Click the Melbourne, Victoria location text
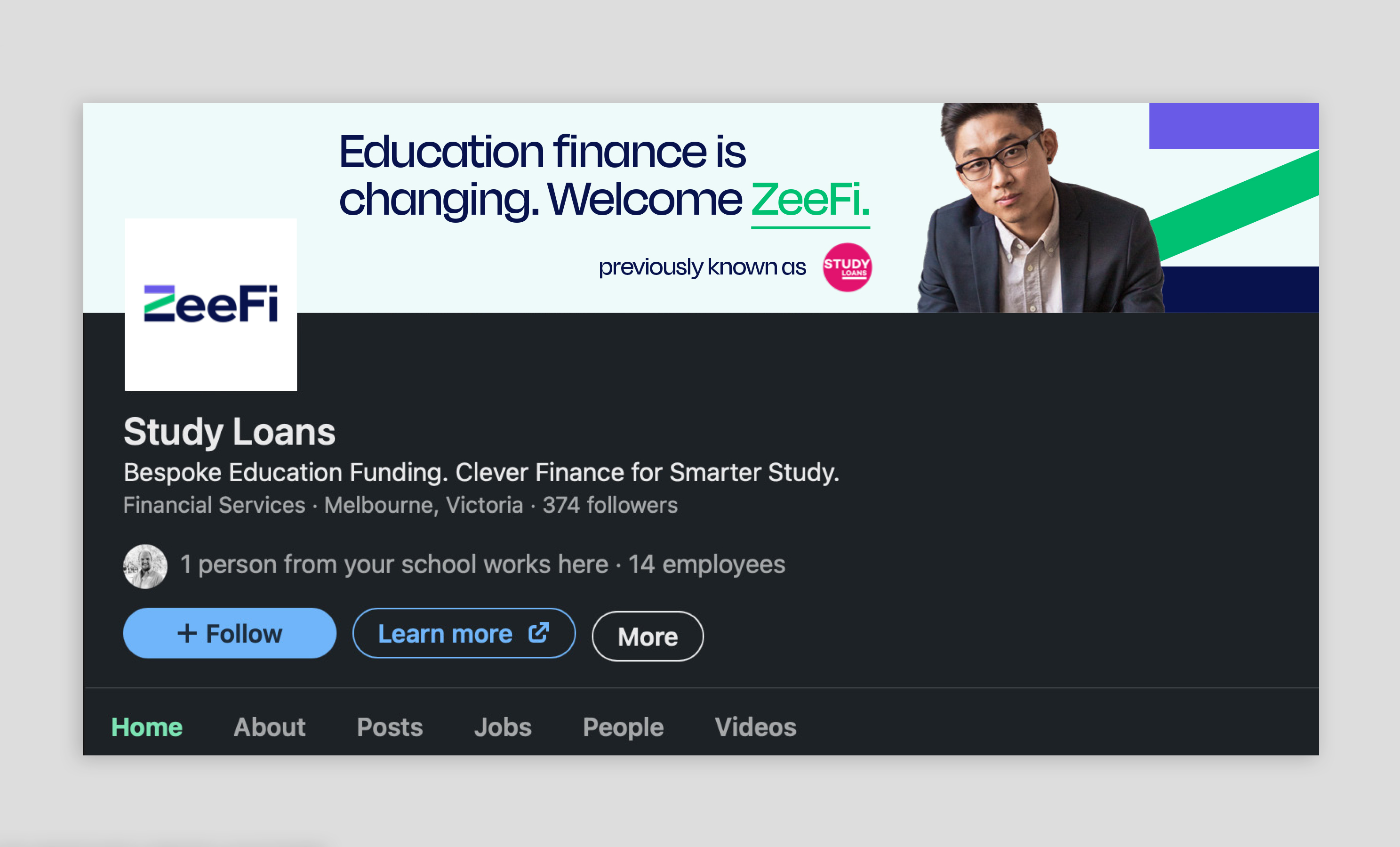This screenshot has height=847, width=1400. (x=424, y=505)
